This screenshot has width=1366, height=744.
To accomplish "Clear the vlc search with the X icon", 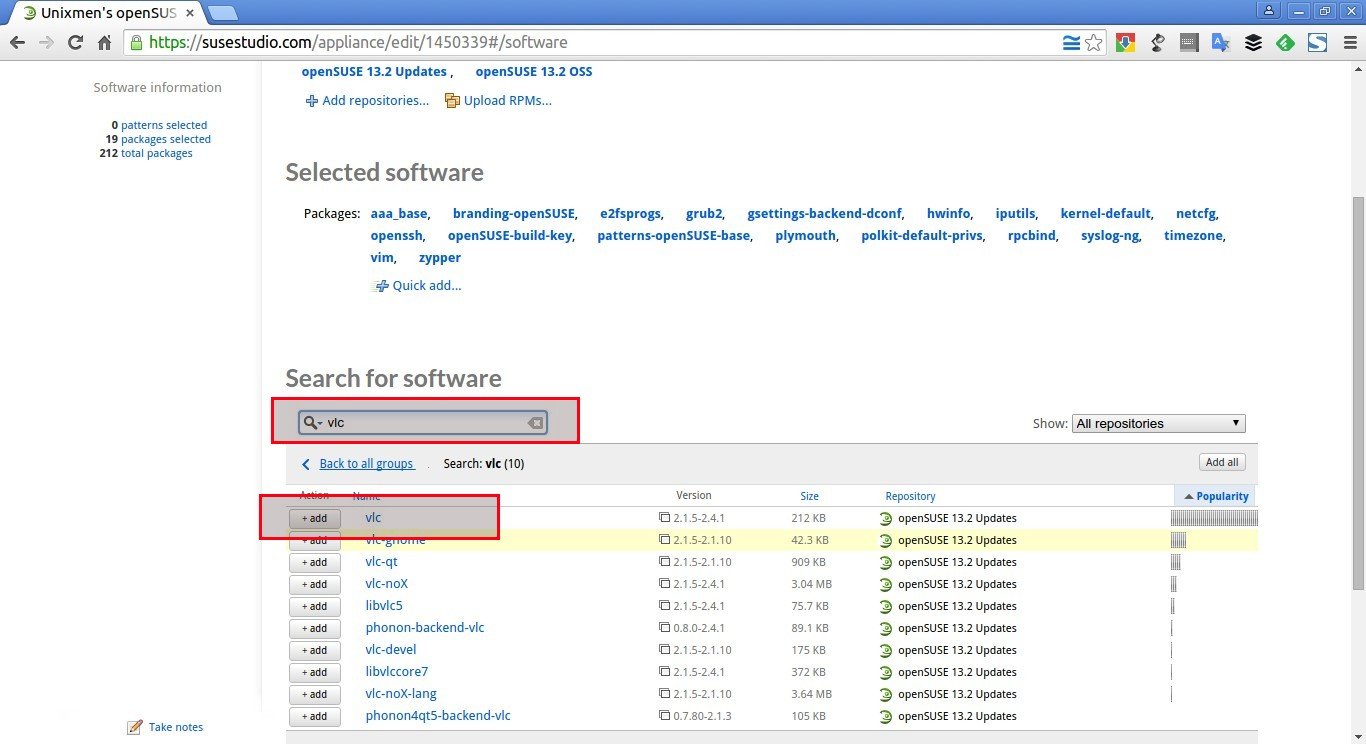I will pyautogui.click(x=535, y=423).
